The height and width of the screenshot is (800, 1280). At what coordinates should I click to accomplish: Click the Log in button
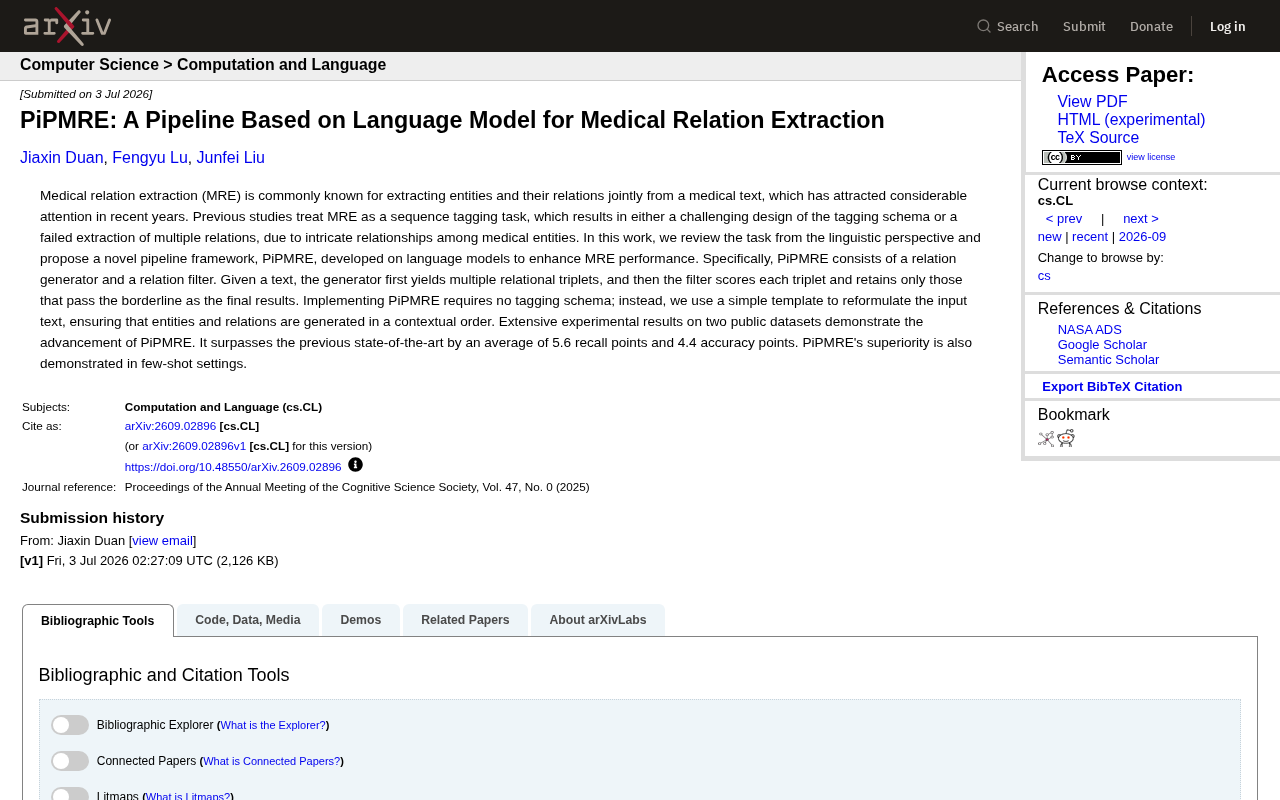tap(1228, 26)
